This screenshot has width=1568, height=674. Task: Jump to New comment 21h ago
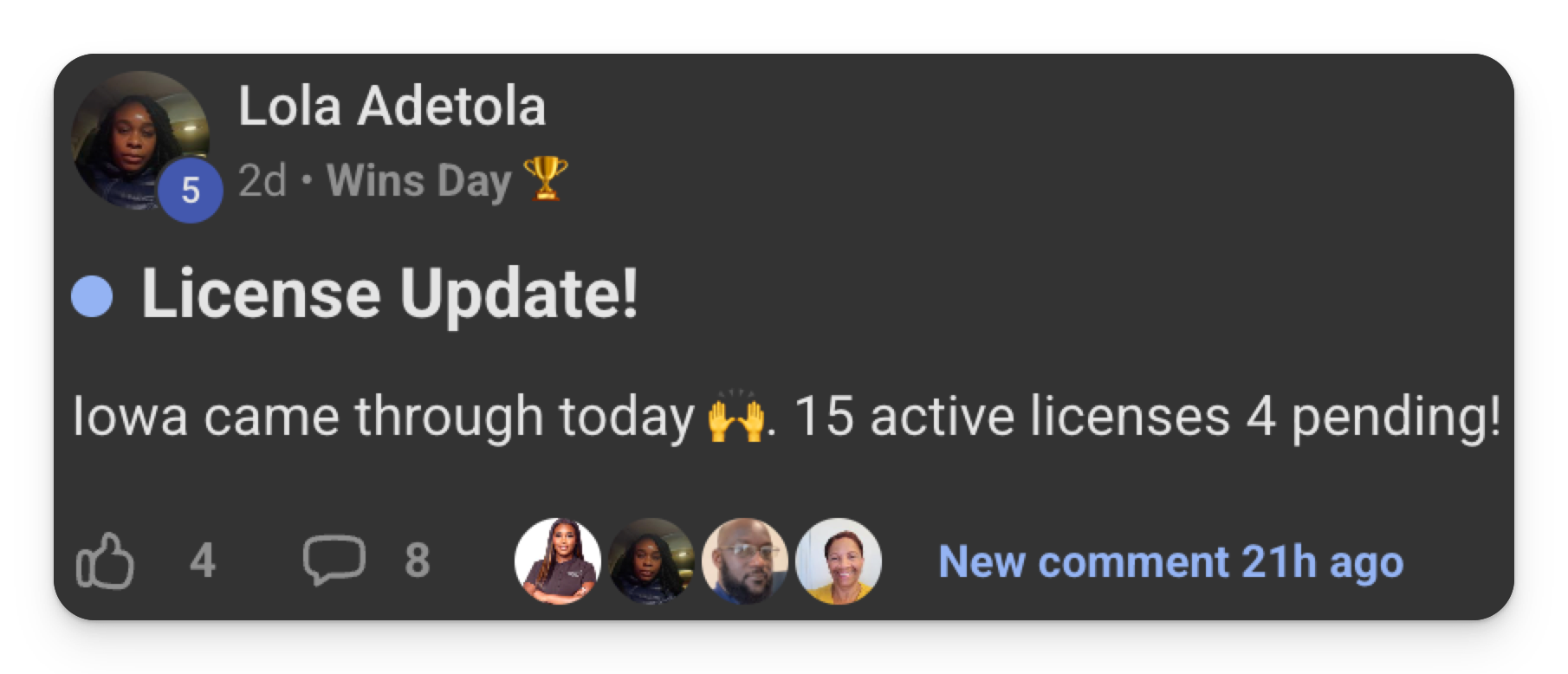click(x=1170, y=561)
